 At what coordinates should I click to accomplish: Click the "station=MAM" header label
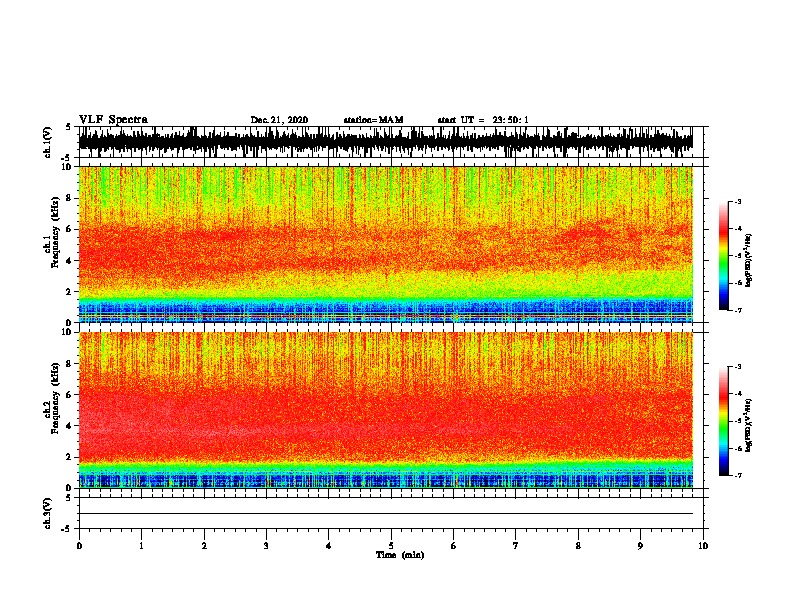tap(373, 120)
